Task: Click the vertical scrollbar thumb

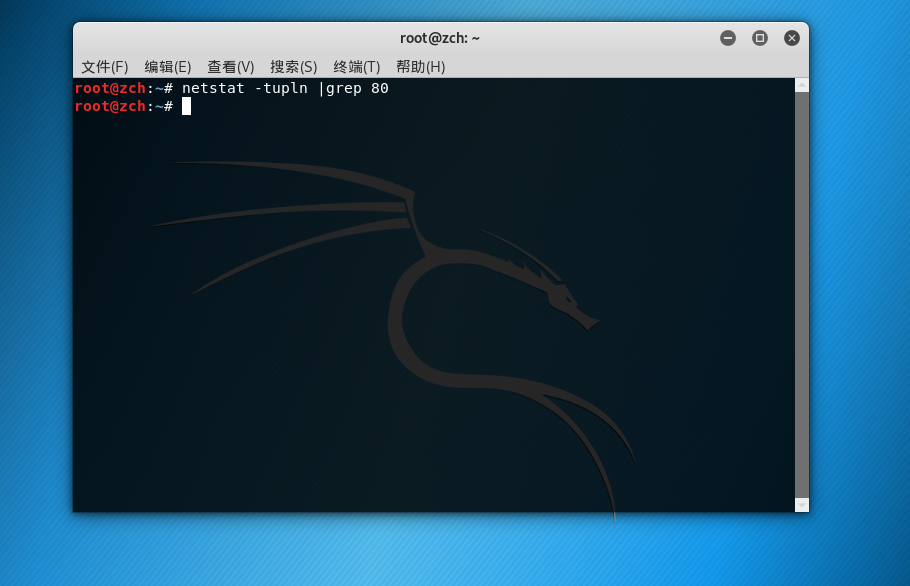Action: (801, 295)
